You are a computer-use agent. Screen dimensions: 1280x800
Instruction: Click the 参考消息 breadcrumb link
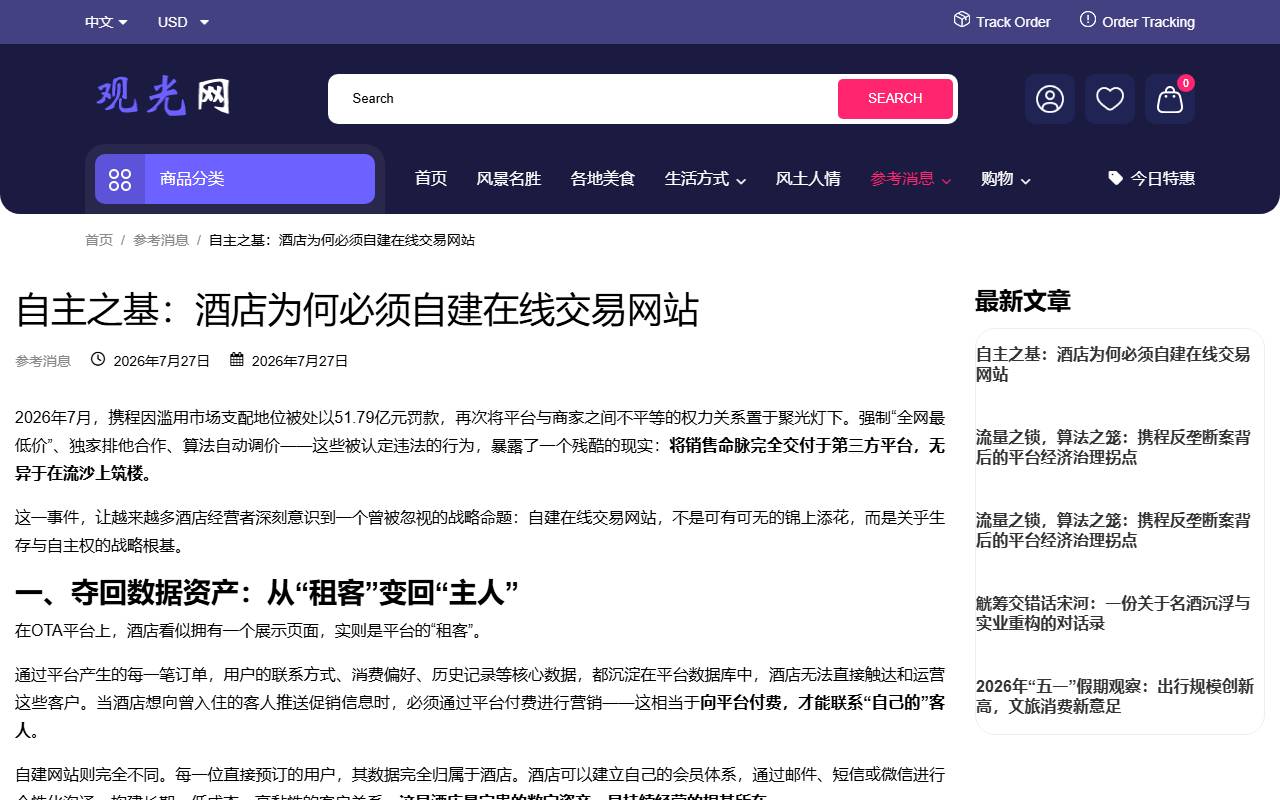[161, 240]
